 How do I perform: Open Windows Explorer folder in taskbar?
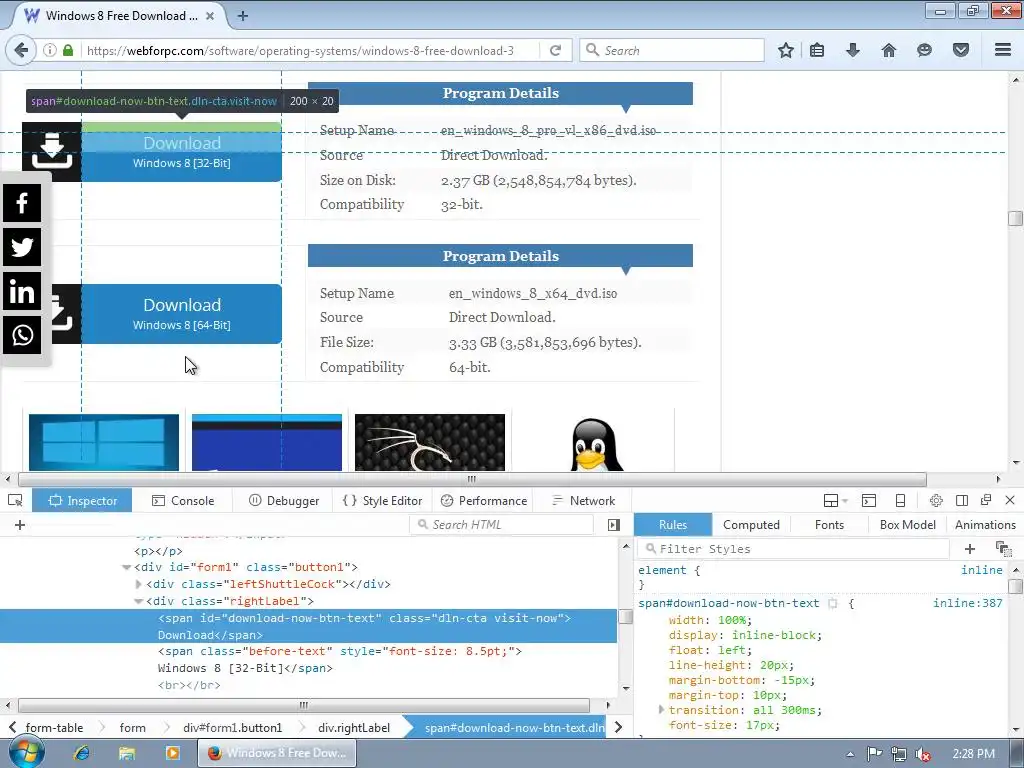(127, 753)
